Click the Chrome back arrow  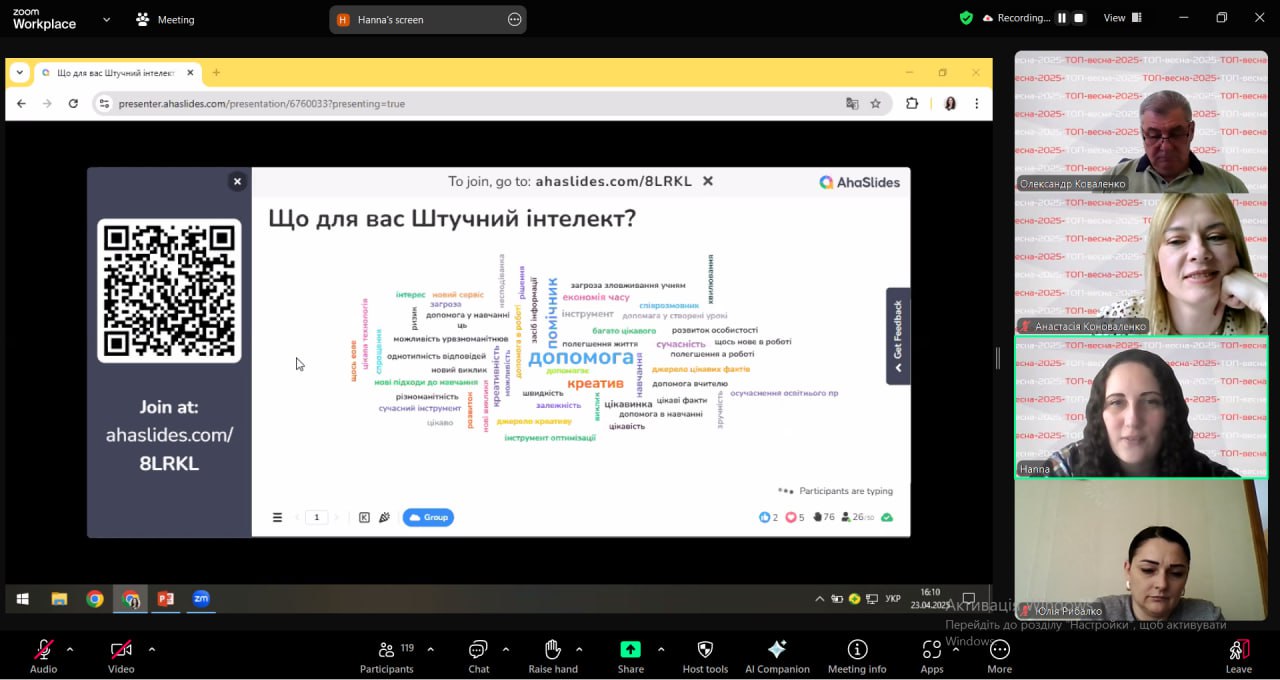(x=21, y=103)
